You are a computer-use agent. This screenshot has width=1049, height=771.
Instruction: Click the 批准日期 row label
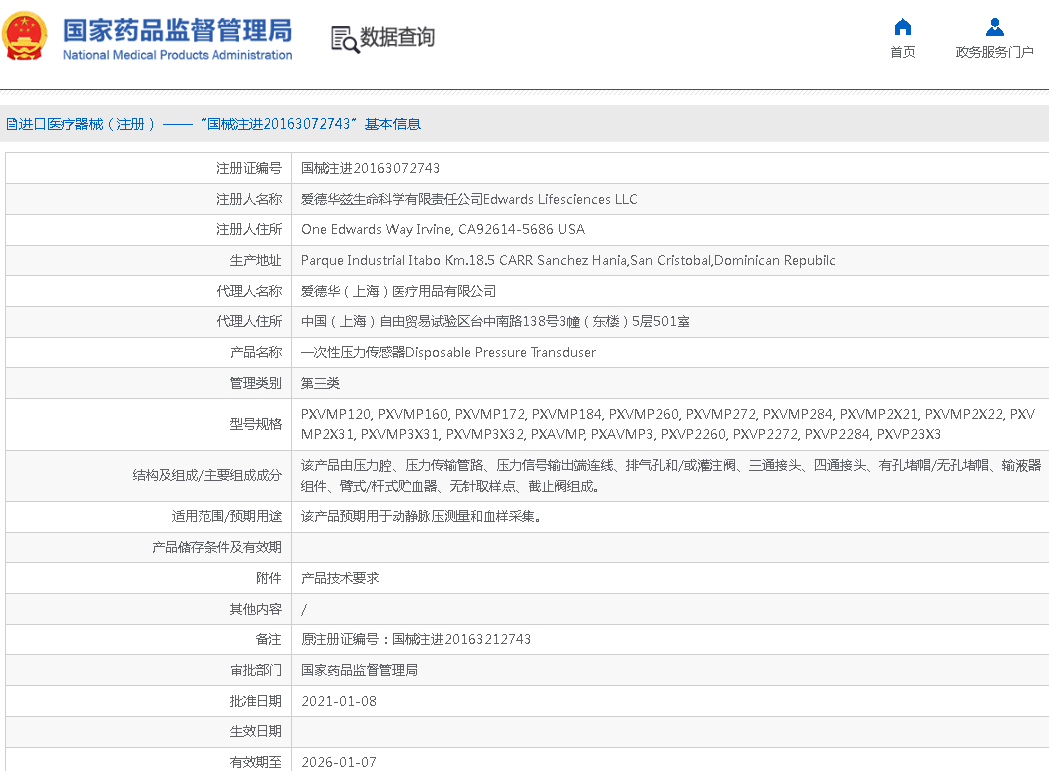256,701
